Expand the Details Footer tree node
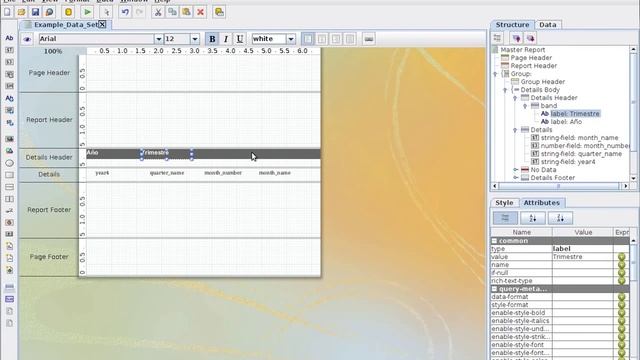The height and width of the screenshot is (360, 640). [x=516, y=178]
